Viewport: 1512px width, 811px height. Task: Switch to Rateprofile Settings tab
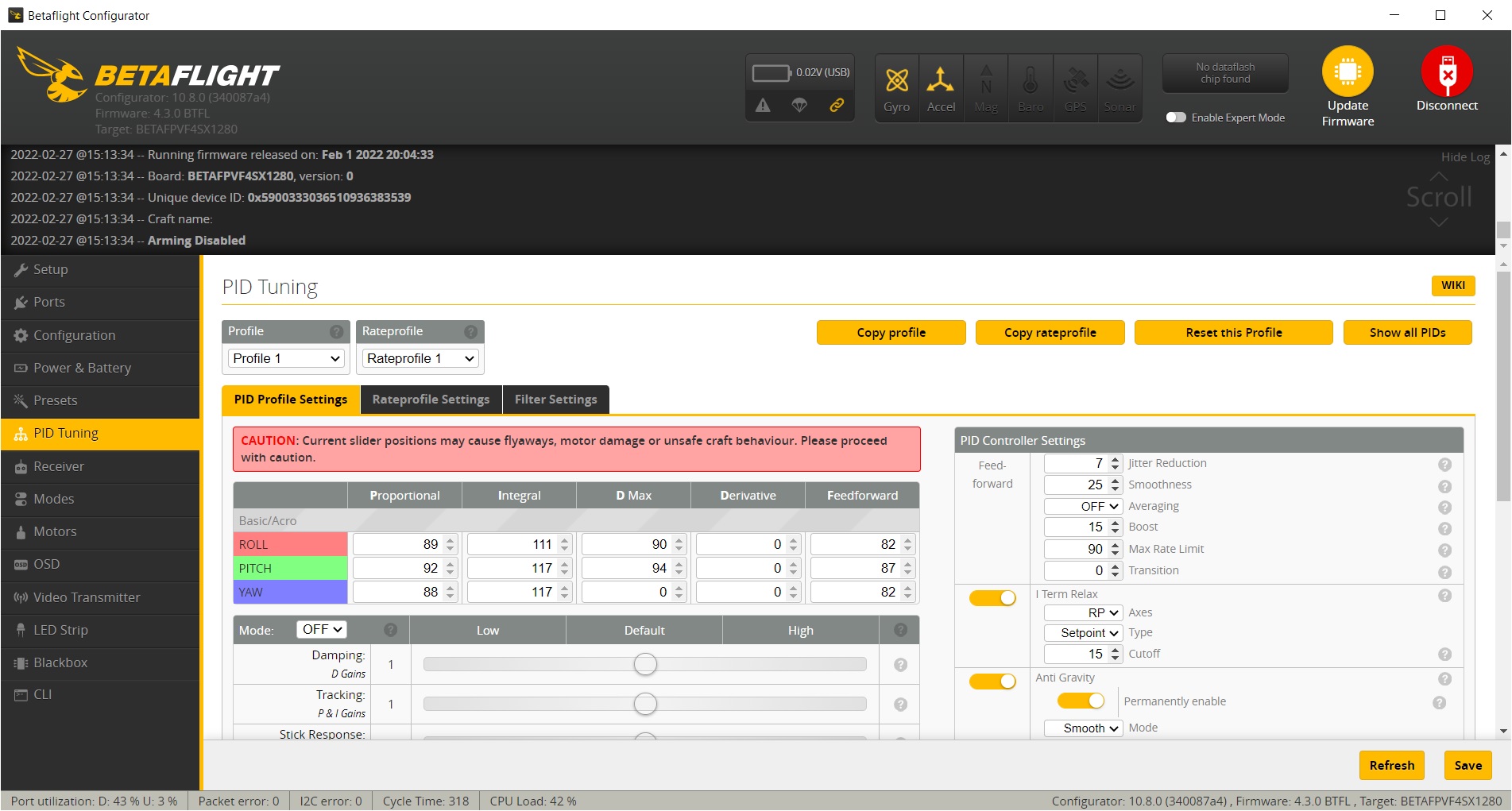tap(431, 400)
